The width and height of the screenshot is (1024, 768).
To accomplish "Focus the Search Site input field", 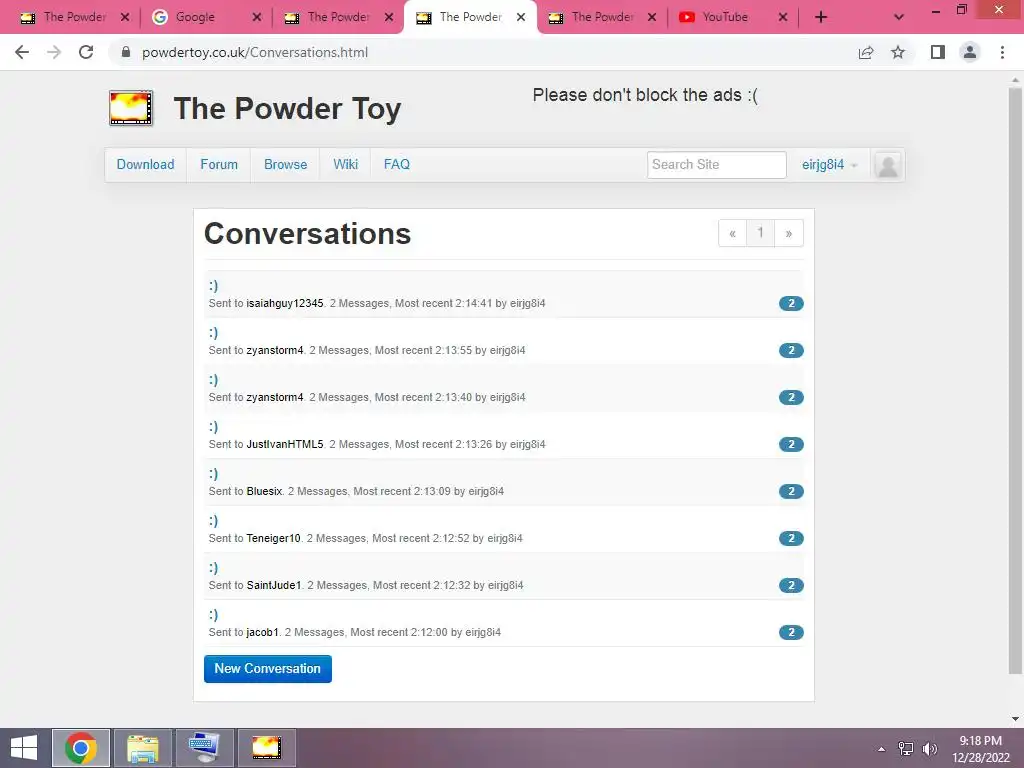I will (716, 165).
